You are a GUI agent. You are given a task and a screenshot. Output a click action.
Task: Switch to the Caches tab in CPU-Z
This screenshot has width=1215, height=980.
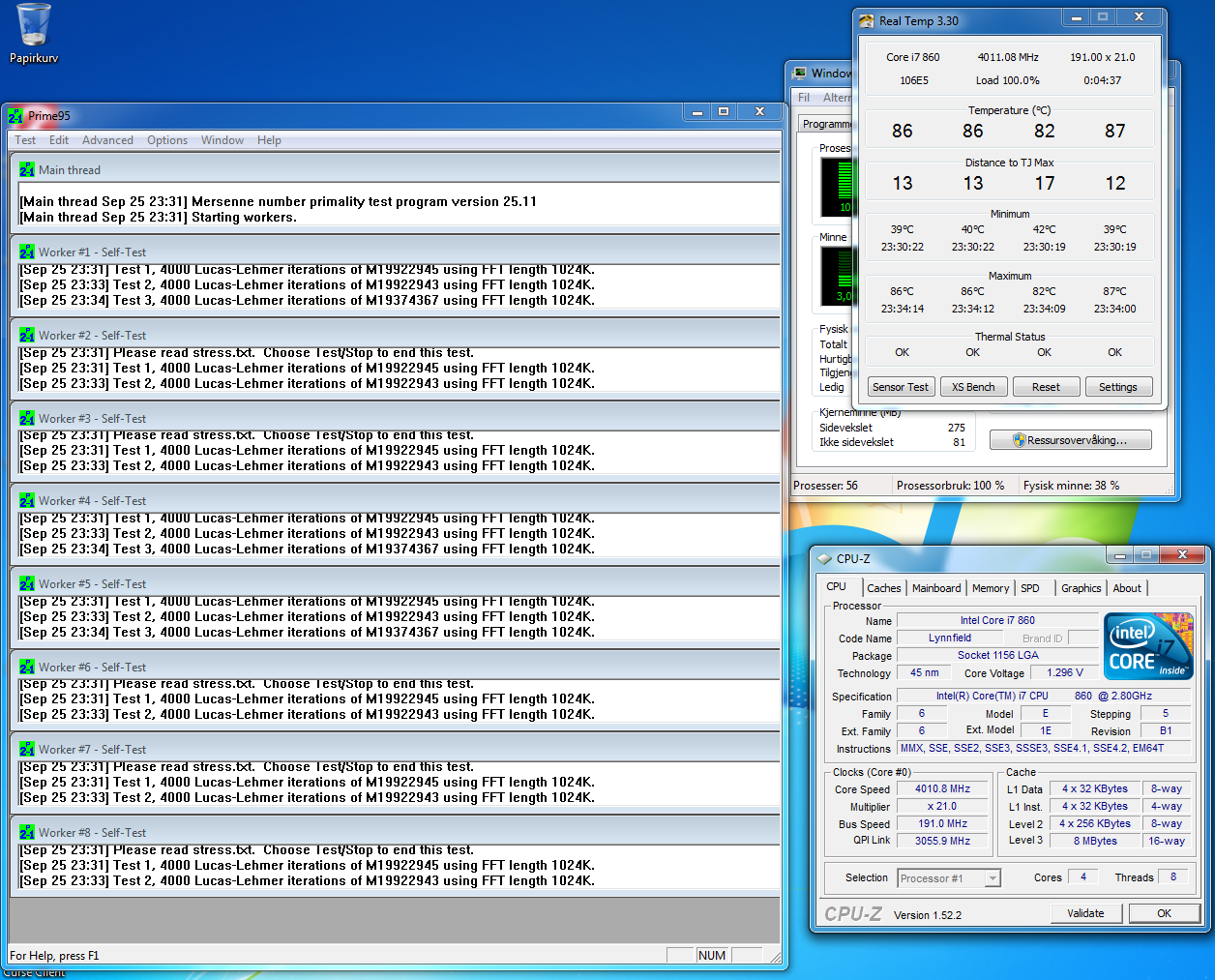pos(883,588)
